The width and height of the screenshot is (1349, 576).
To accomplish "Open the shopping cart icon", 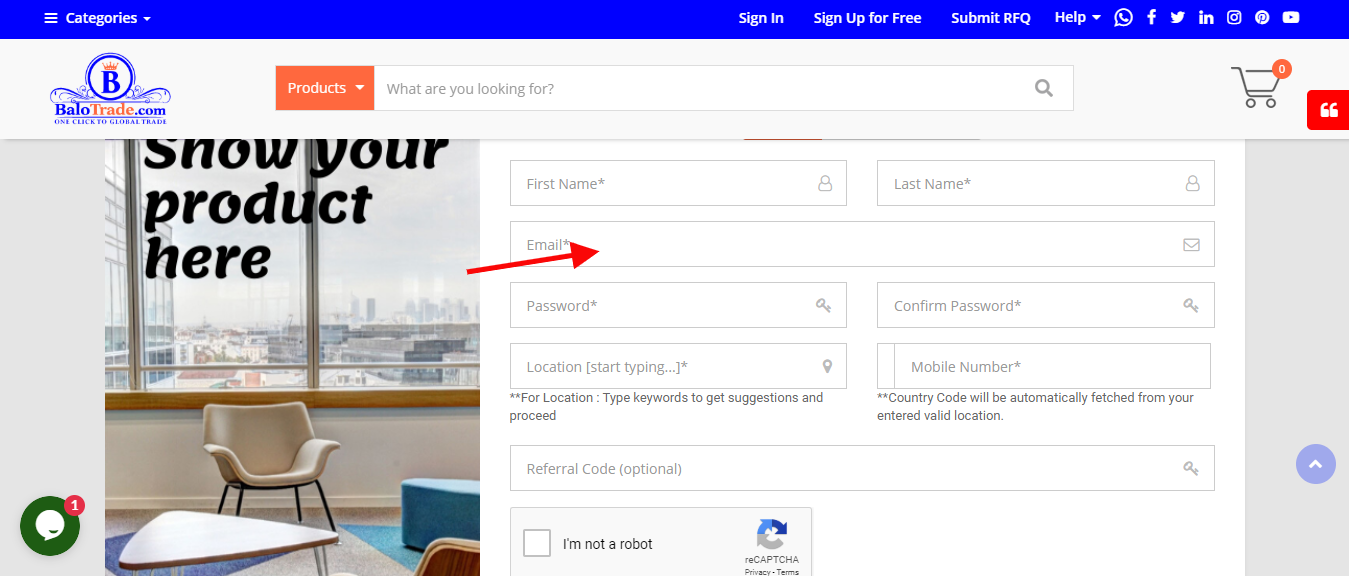I will pyautogui.click(x=1256, y=87).
